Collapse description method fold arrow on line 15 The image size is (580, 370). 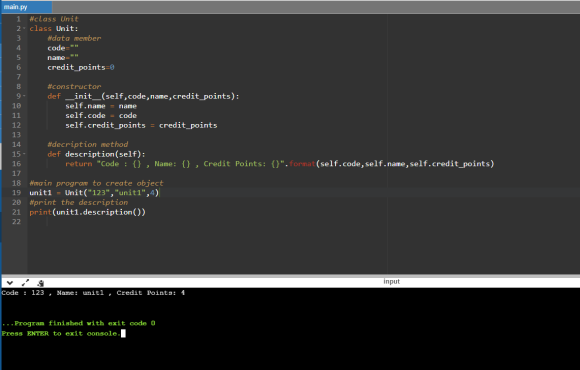(24, 154)
